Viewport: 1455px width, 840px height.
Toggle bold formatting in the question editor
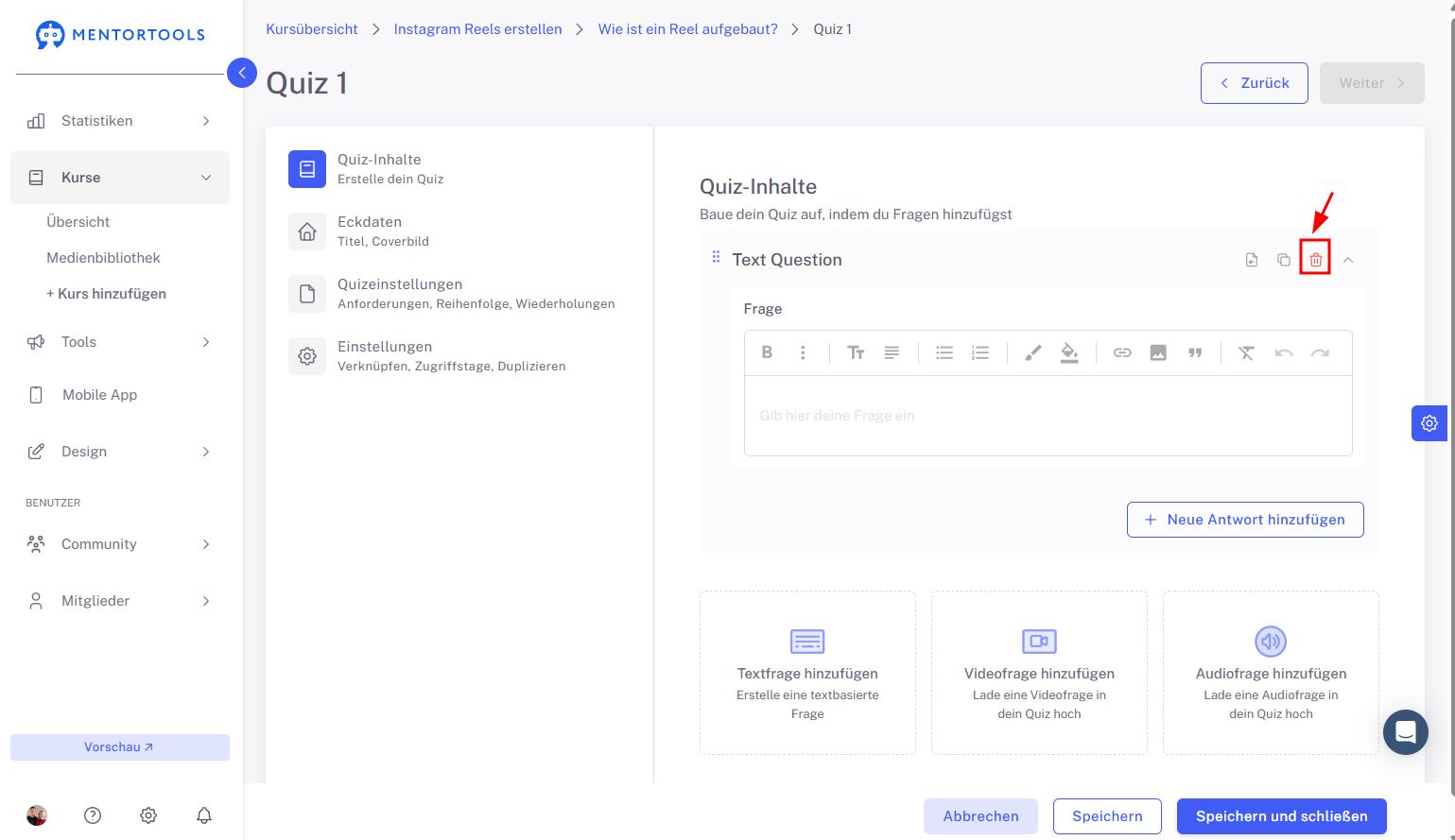pos(767,352)
